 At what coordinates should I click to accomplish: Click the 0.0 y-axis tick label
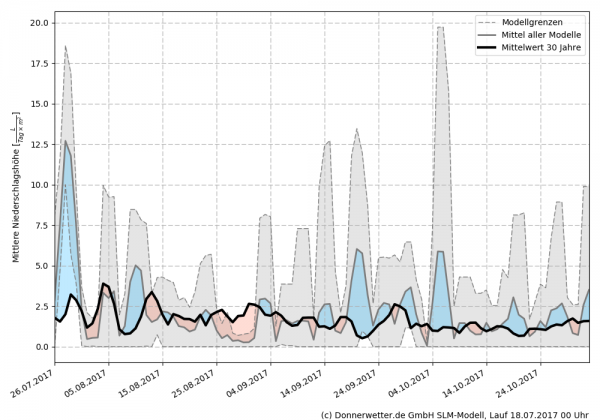[42, 347]
